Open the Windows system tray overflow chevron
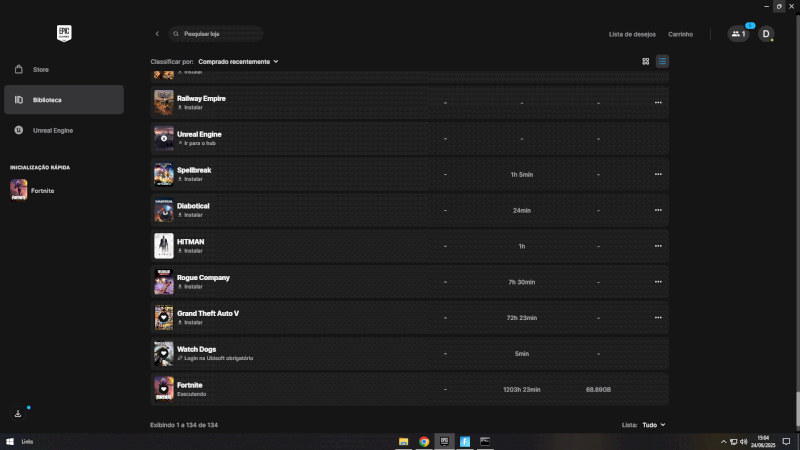The image size is (800, 450). coord(723,441)
